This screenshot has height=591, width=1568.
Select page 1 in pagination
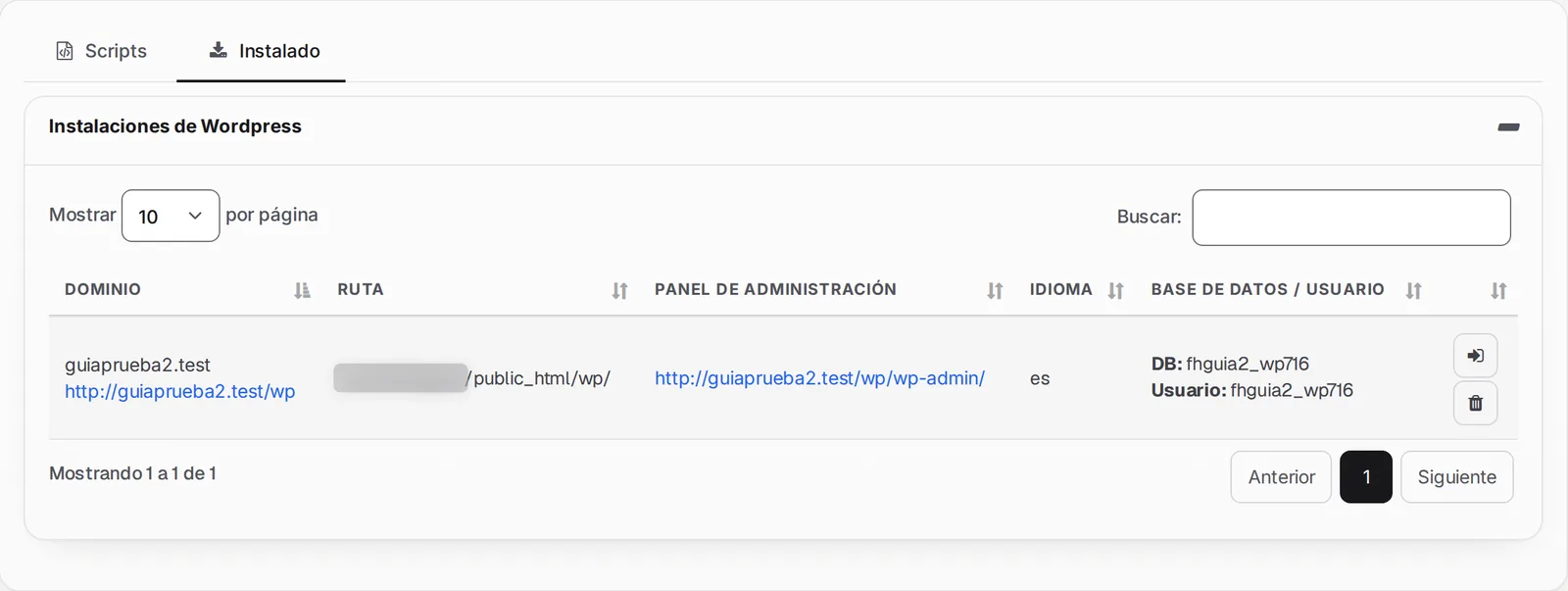point(1366,477)
